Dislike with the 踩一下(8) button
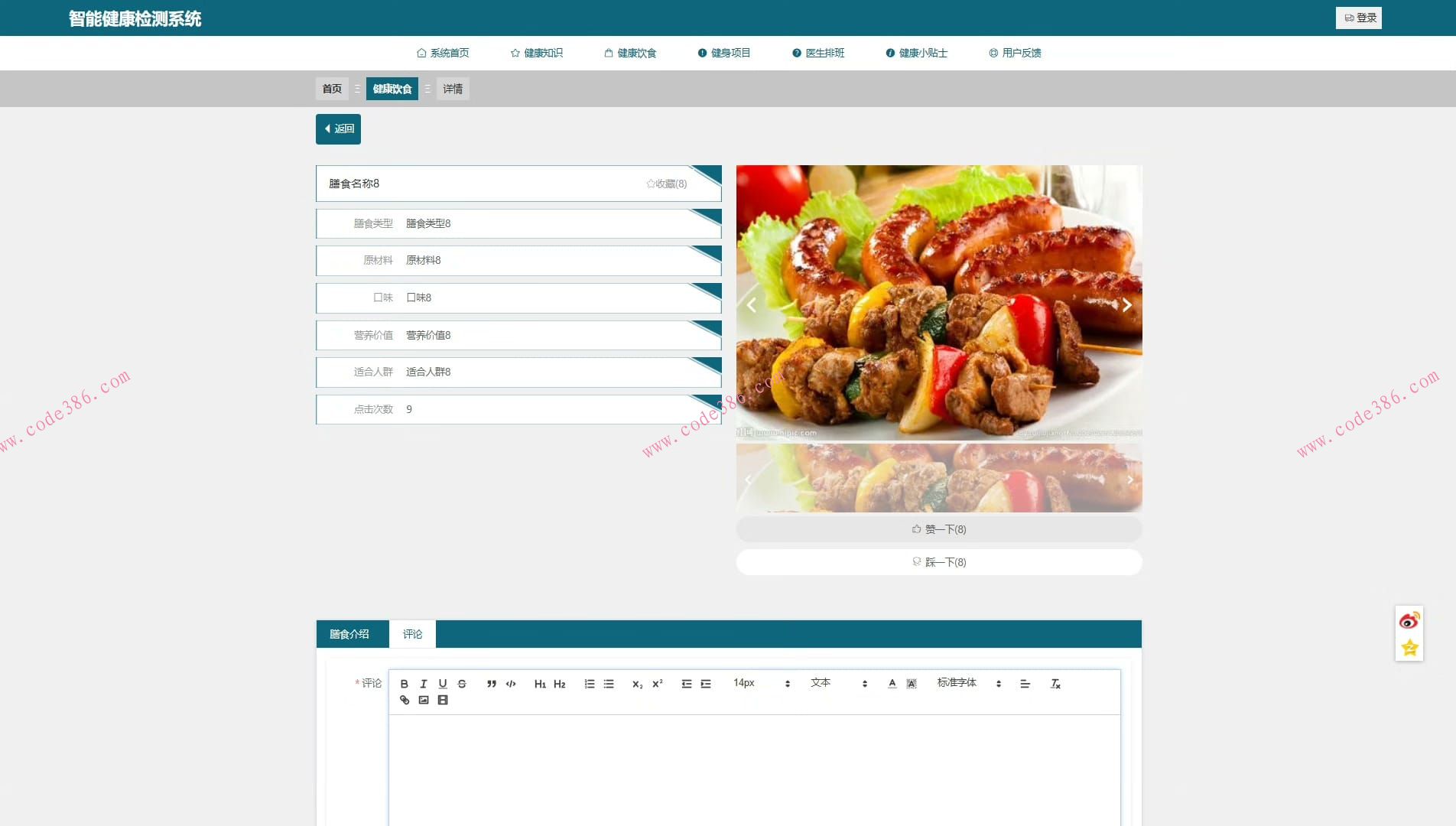This screenshot has width=1456, height=826. tap(939, 562)
